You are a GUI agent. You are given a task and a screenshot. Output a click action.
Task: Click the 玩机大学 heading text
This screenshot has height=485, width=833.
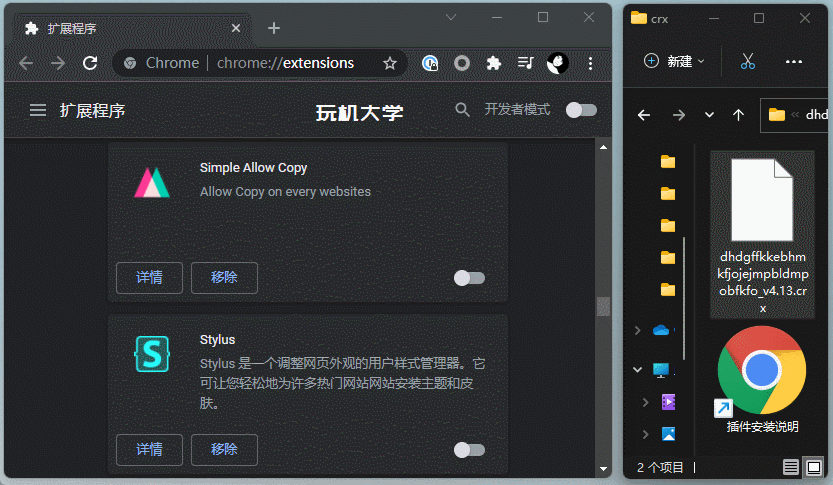360,112
